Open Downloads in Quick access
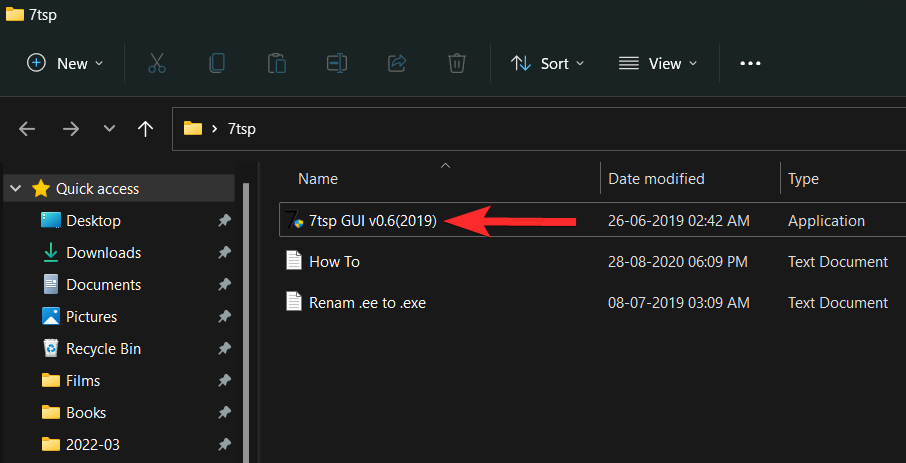This screenshot has width=906, height=463. 103,253
